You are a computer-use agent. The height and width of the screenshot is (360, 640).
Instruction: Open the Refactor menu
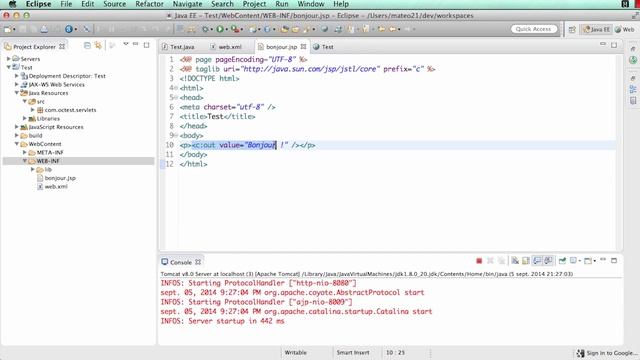click(x=149, y=4)
